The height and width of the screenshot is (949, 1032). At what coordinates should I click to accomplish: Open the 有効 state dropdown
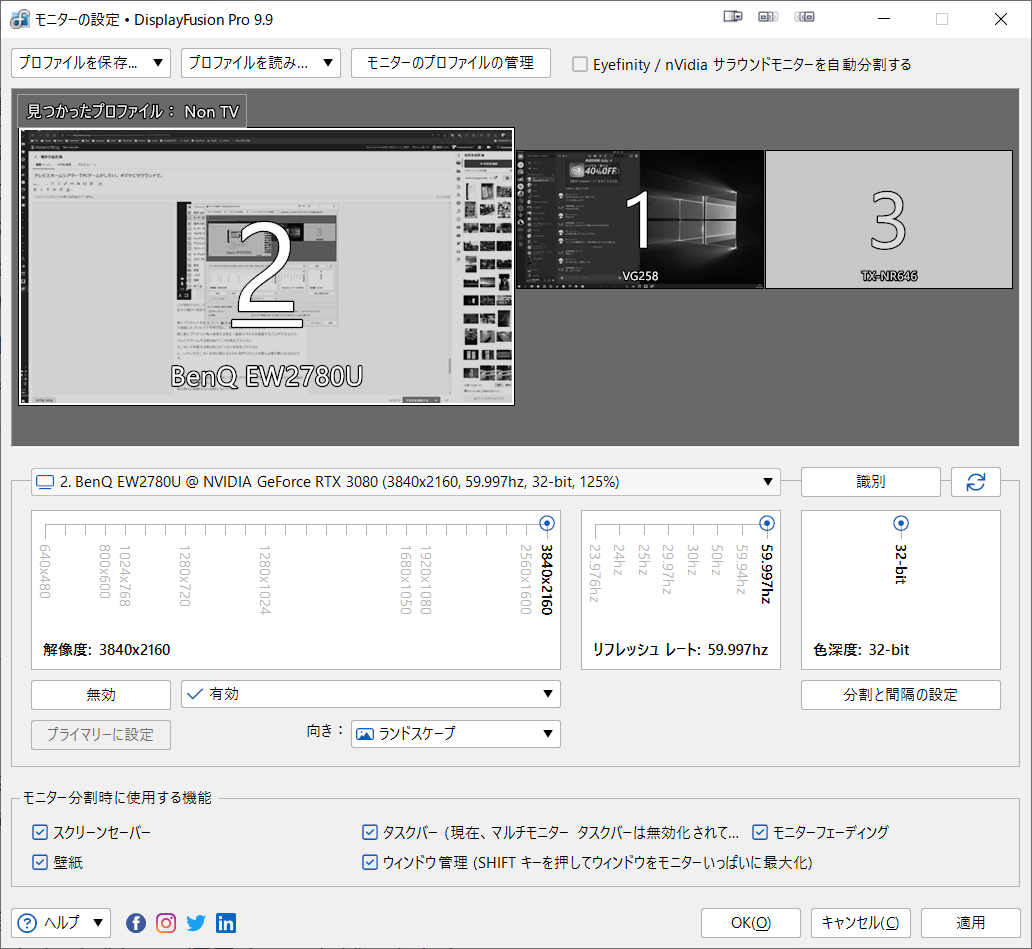[371, 694]
